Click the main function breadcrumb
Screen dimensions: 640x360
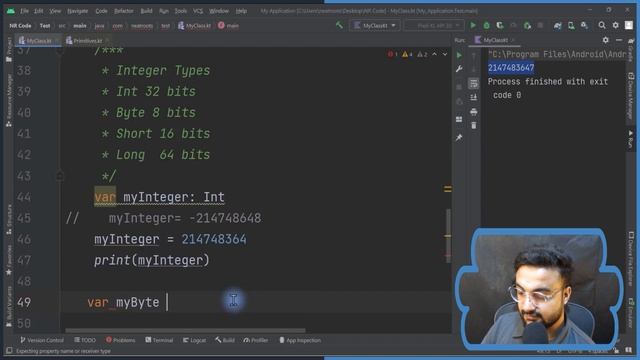tap(228, 26)
